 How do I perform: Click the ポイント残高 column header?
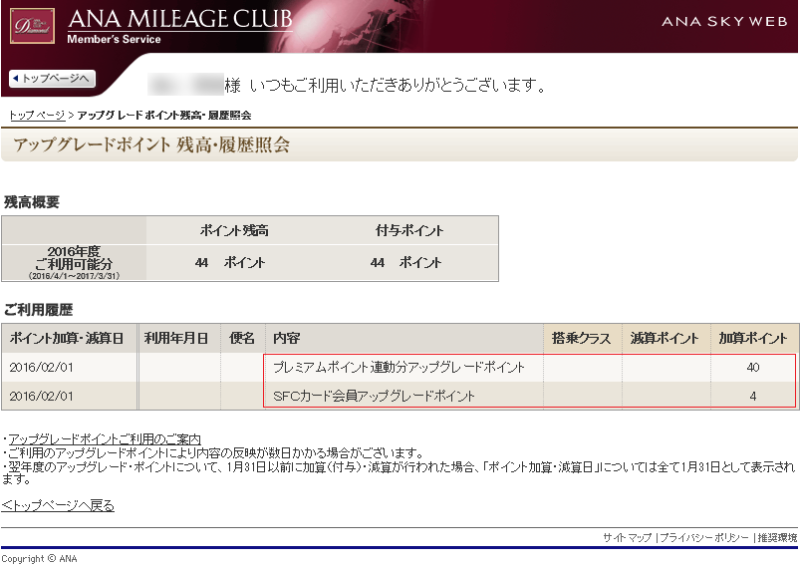234,231
